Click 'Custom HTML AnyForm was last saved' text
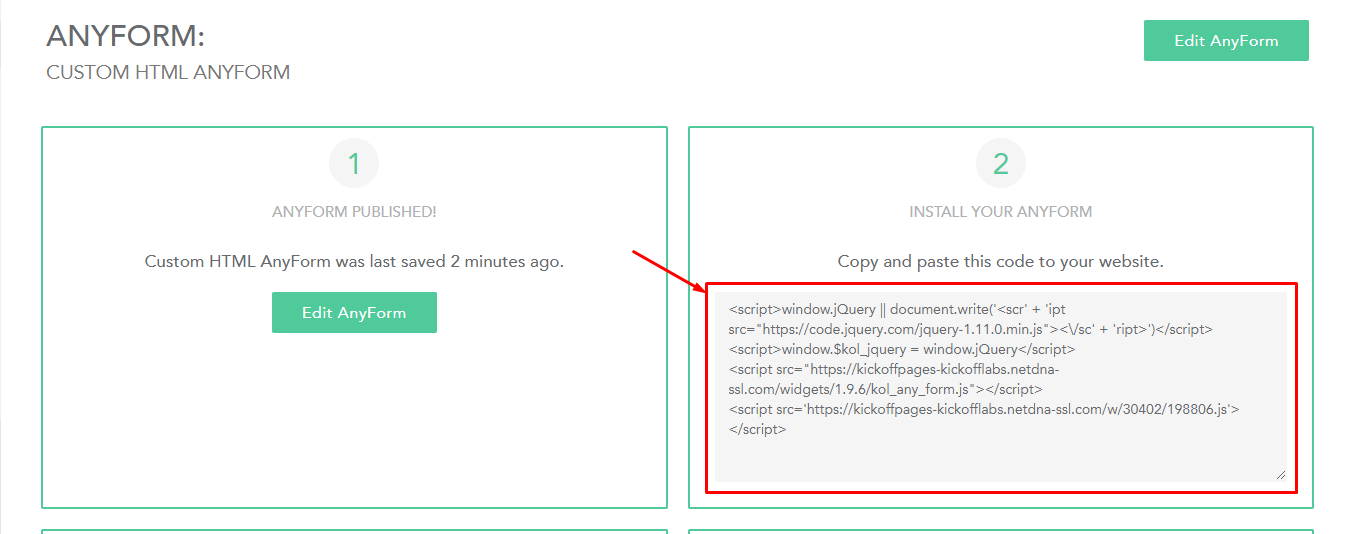 tap(354, 262)
